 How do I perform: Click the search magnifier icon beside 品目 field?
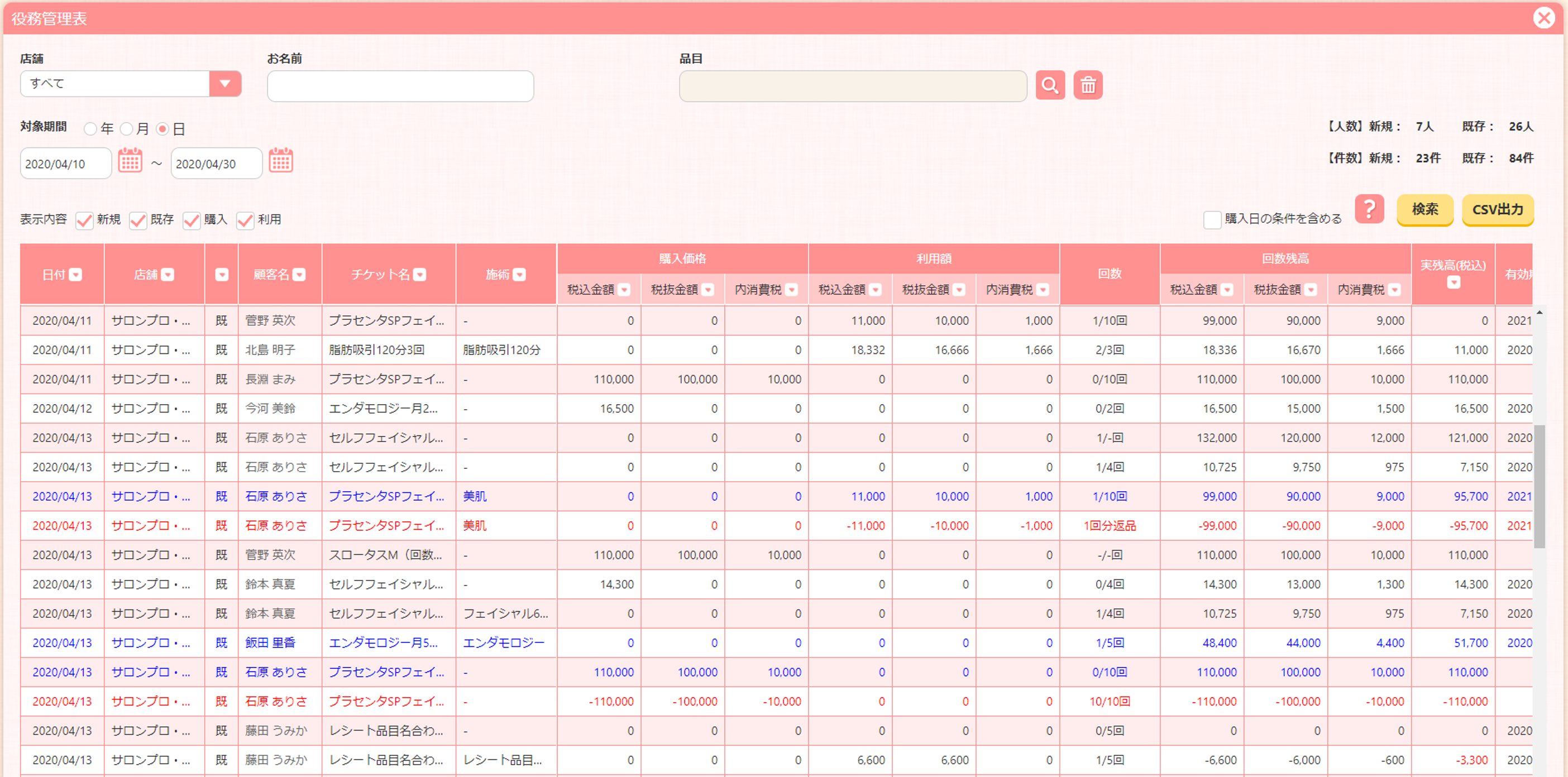point(1050,85)
